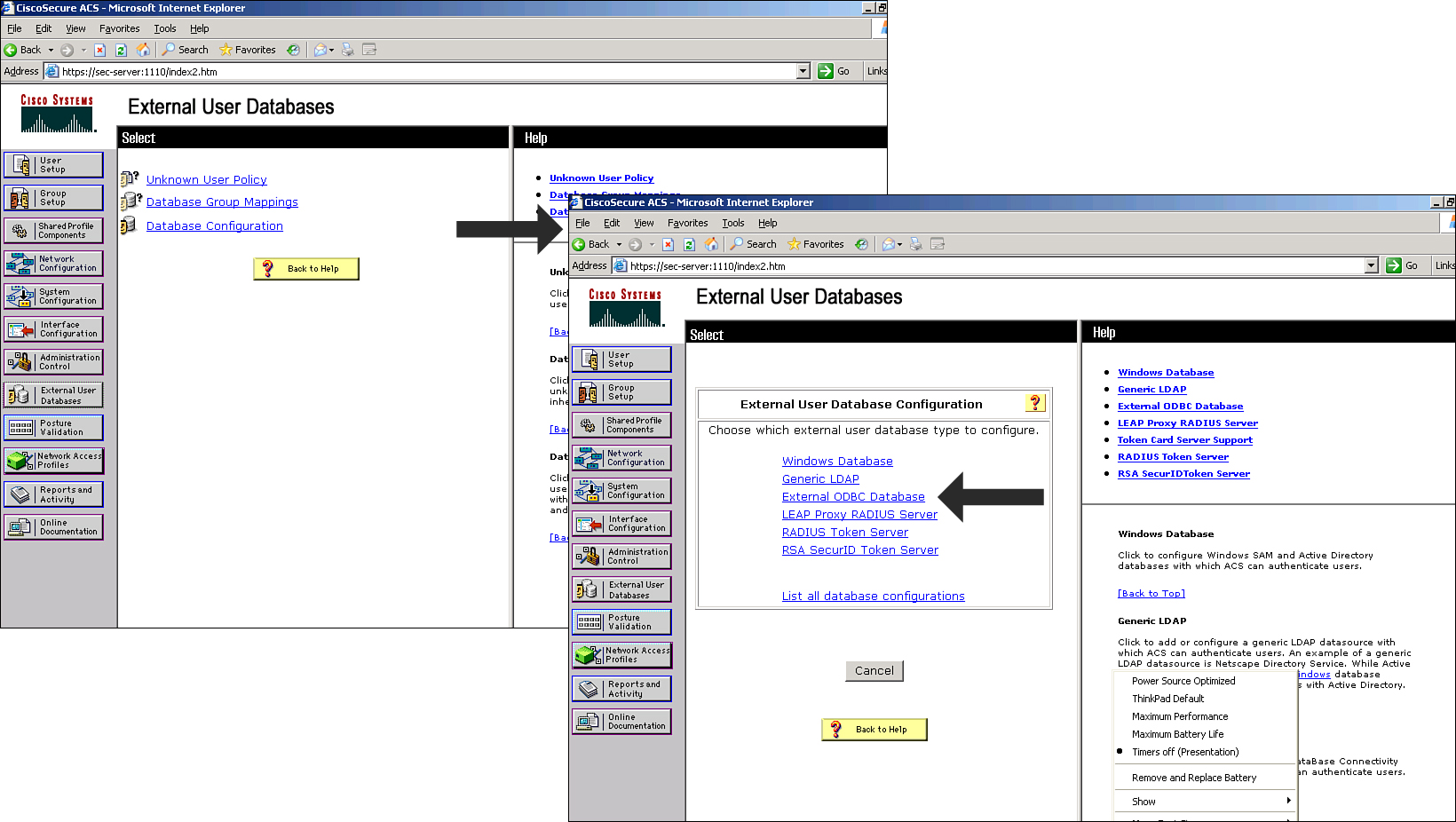Click Stop icon in back window toolbar

[99, 50]
